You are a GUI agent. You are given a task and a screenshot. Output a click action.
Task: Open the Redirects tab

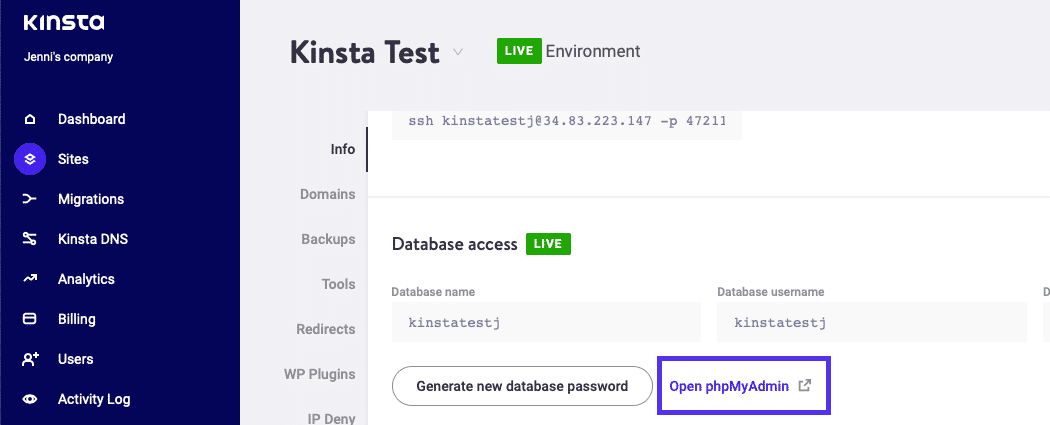[x=326, y=329]
